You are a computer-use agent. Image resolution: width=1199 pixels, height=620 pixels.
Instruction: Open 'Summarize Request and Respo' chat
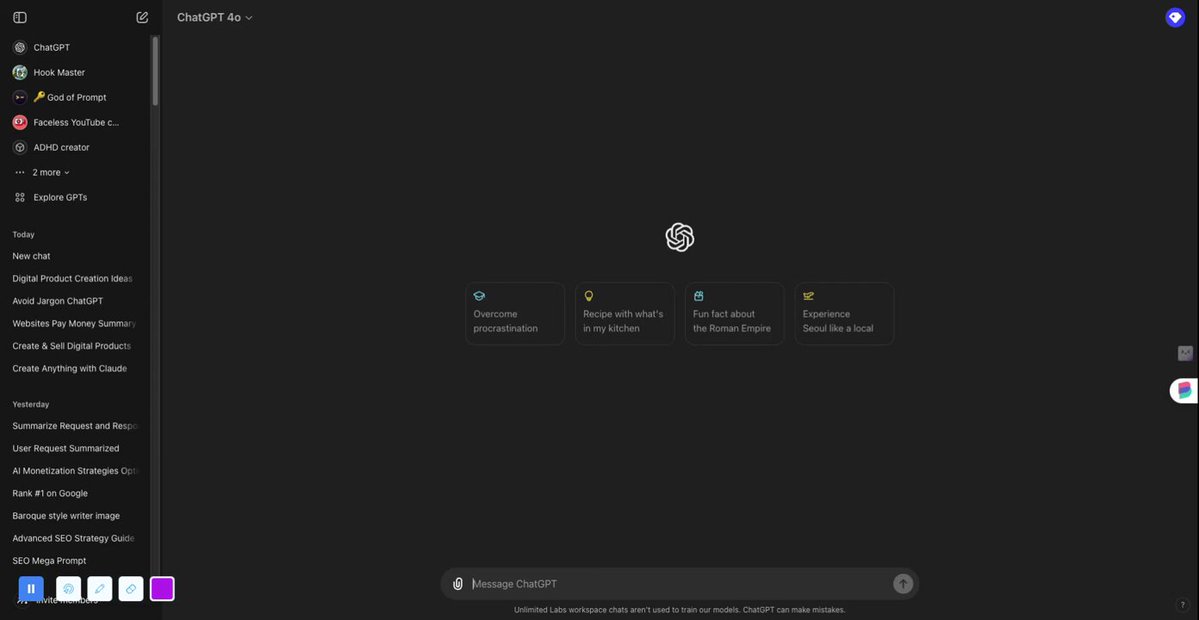(x=75, y=426)
